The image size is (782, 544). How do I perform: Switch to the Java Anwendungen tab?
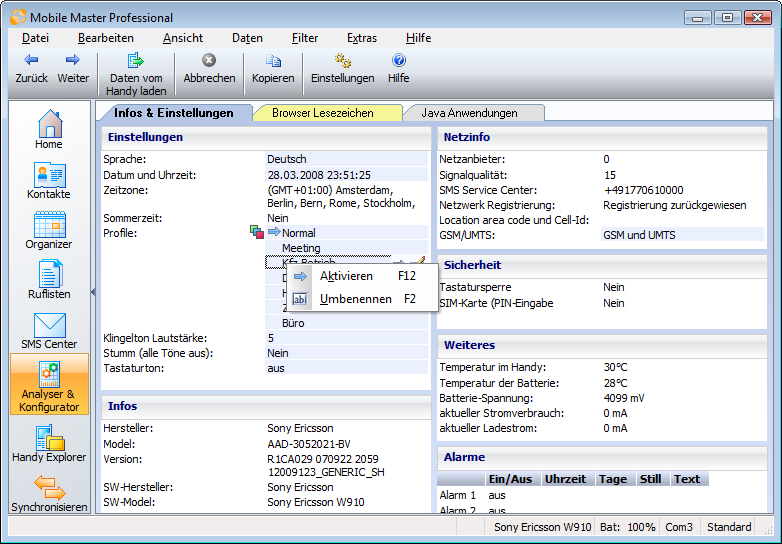tap(469, 113)
